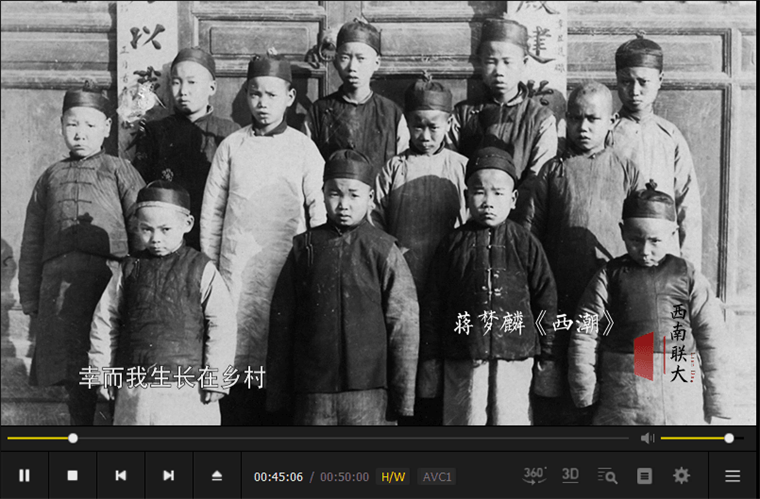Screen dimensions: 760x499
Task: Open settings via the gear icon
Action: tap(681, 476)
